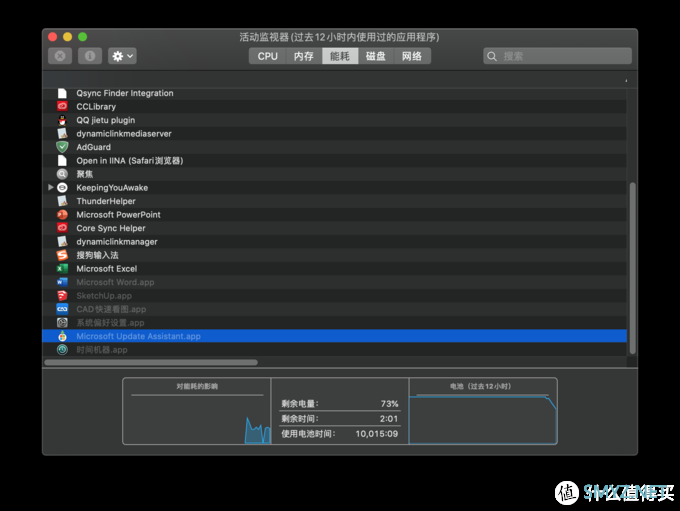Image resolution: width=680 pixels, height=511 pixels.
Task: Click the Microsoft PowerPoint icon
Action: (x=62, y=214)
